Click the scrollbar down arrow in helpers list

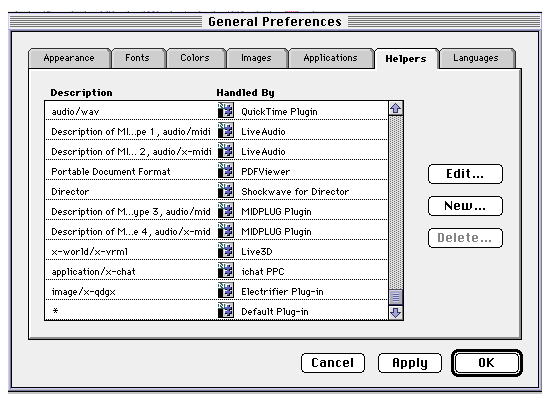[396, 313]
